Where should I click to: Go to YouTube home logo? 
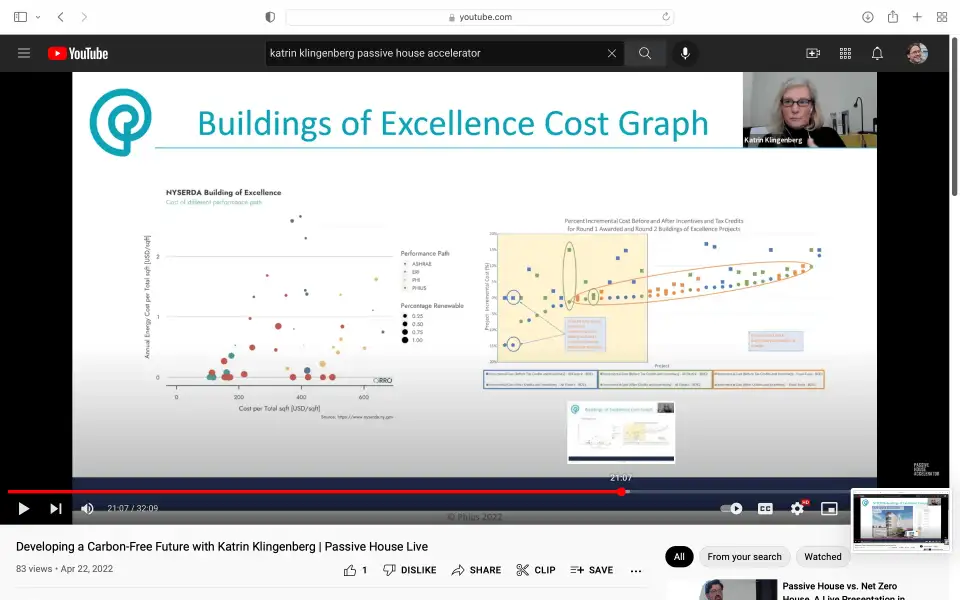point(78,53)
